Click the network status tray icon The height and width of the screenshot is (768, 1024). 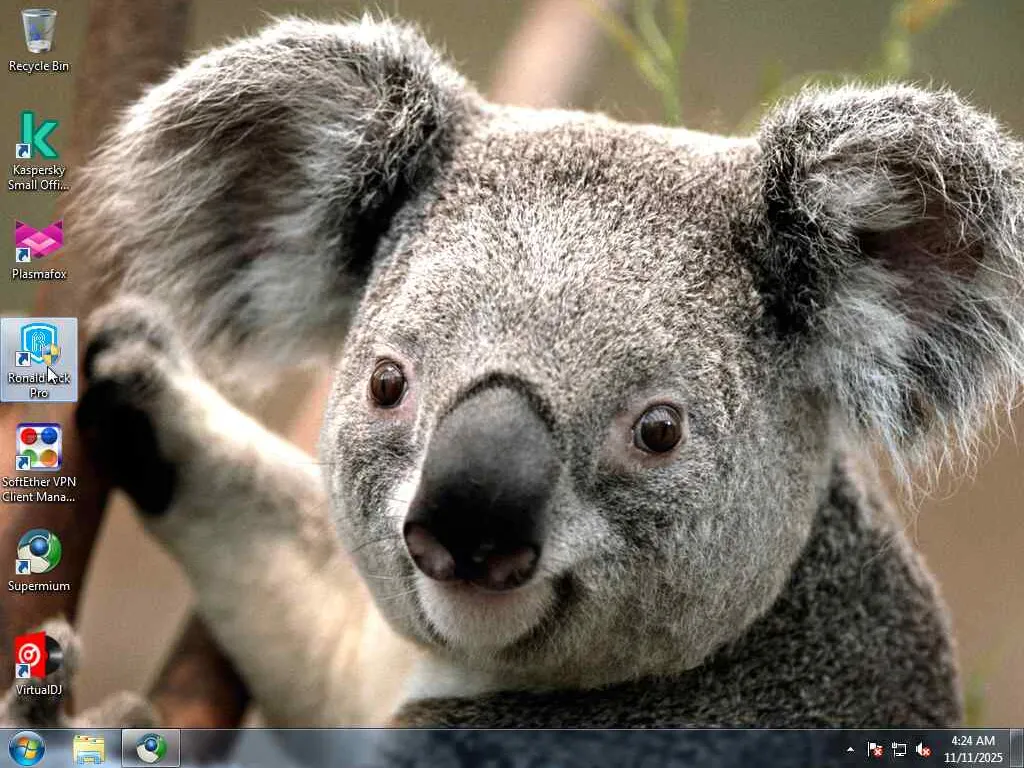pyautogui.click(x=899, y=750)
